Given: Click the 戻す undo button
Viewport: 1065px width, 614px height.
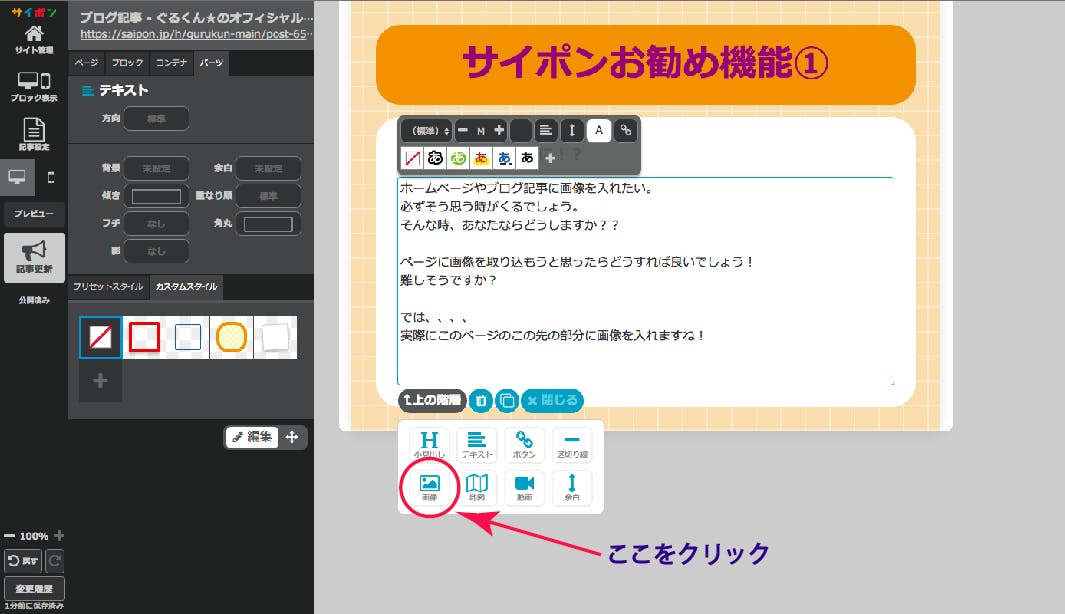Looking at the screenshot, I should pos(23,561).
